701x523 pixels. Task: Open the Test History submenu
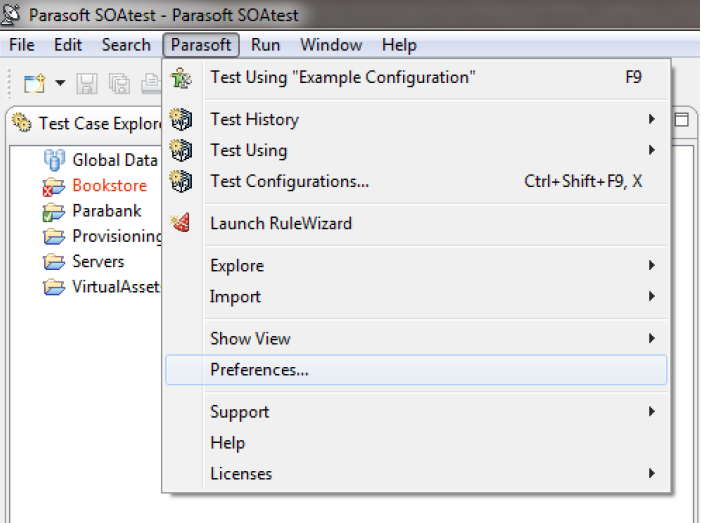[416, 119]
